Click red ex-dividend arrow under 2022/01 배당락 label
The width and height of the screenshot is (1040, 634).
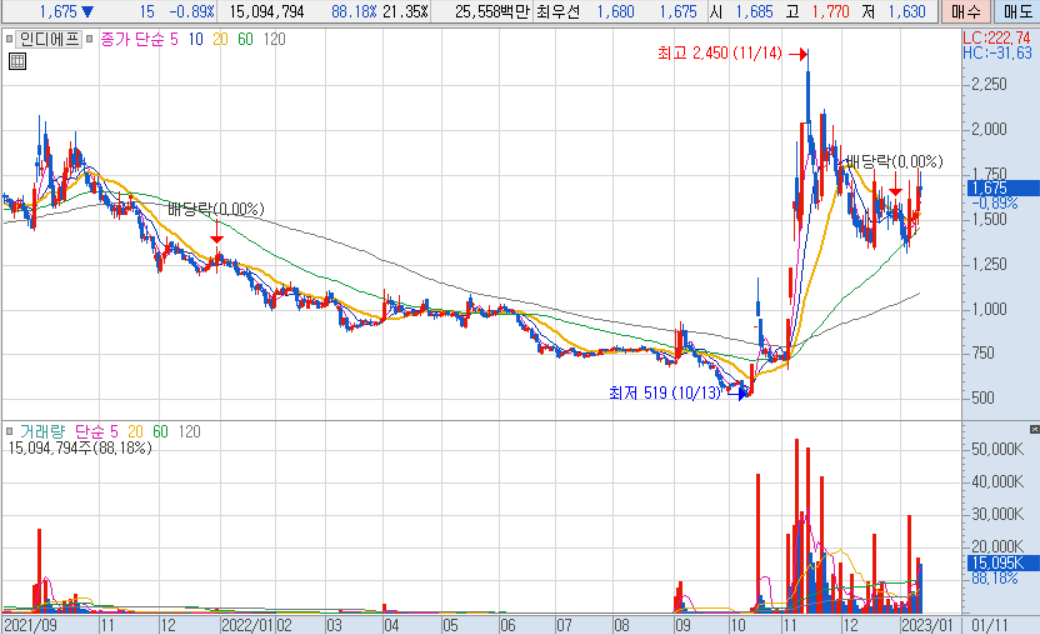[217, 232]
